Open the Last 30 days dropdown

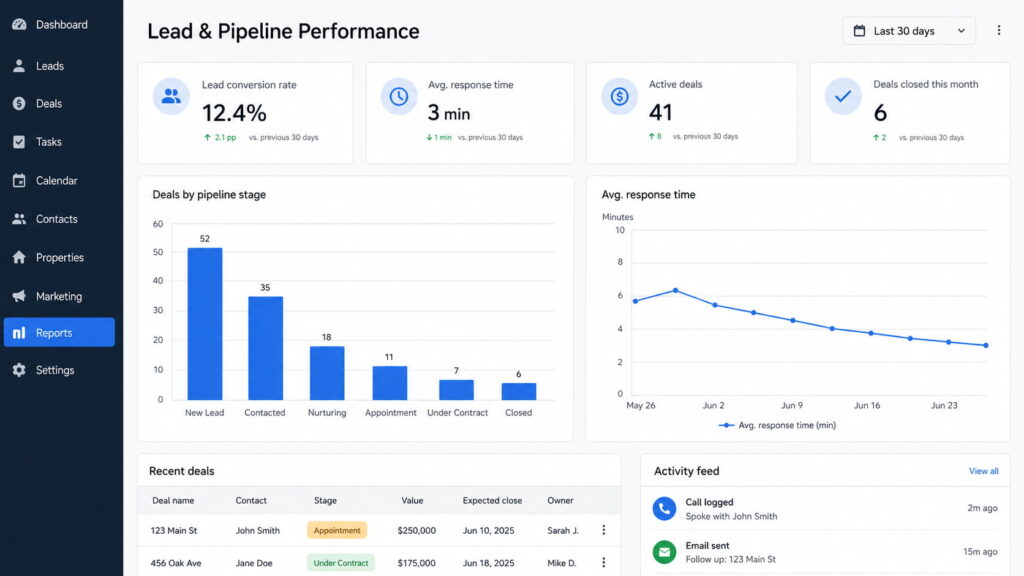[909, 31]
